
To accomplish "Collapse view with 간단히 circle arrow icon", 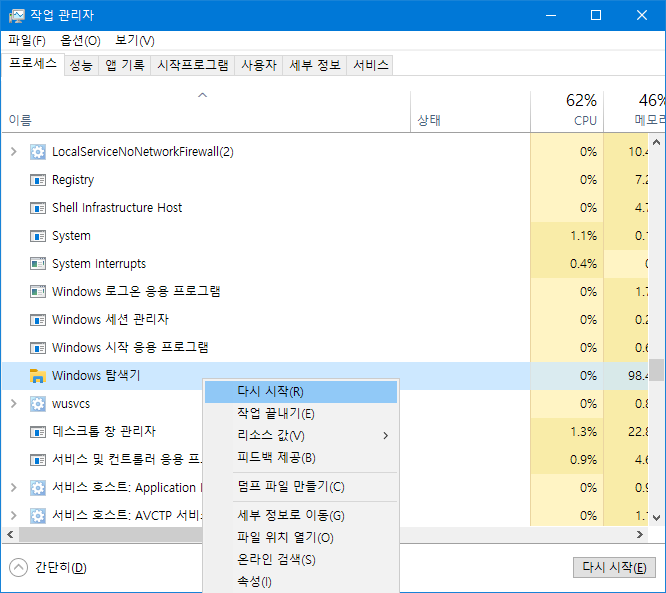I will point(18,568).
